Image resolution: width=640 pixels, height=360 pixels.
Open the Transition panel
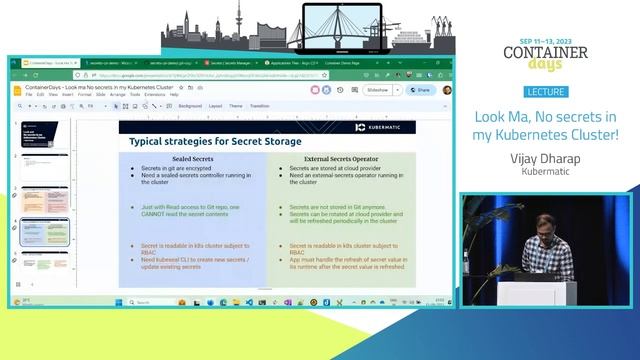click(x=260, y=106)
